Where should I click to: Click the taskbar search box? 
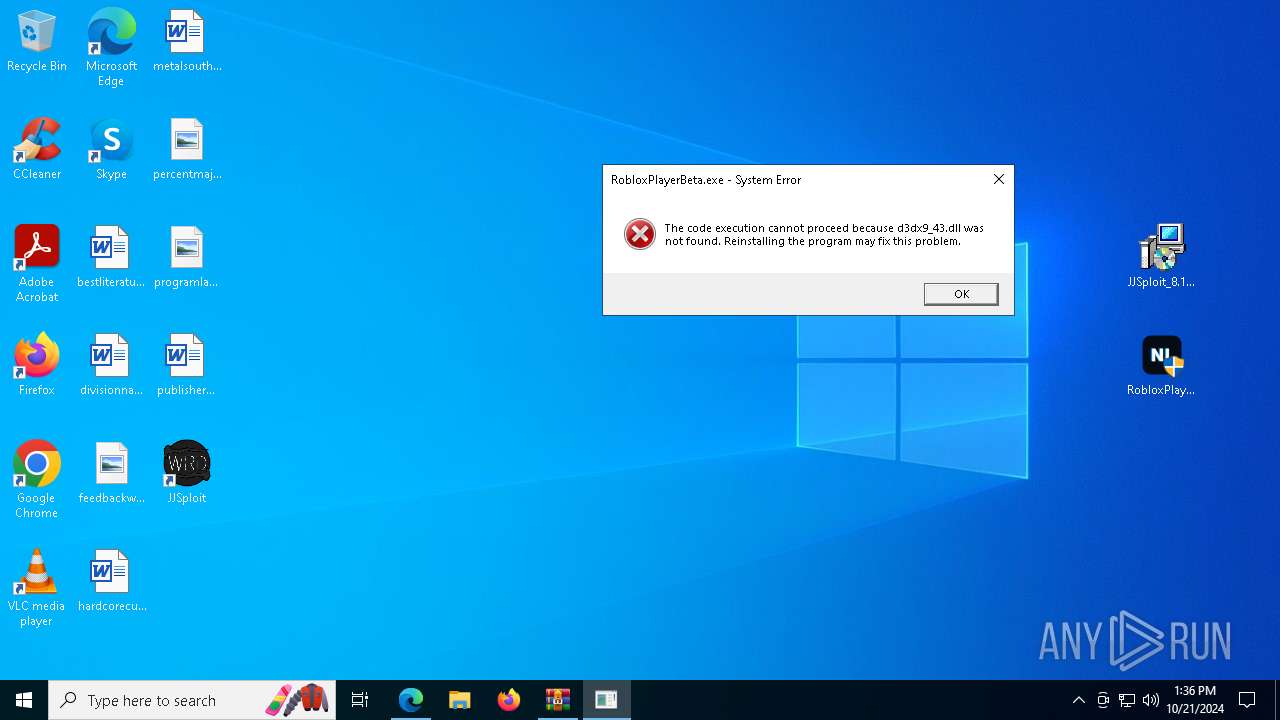(192, 700)
